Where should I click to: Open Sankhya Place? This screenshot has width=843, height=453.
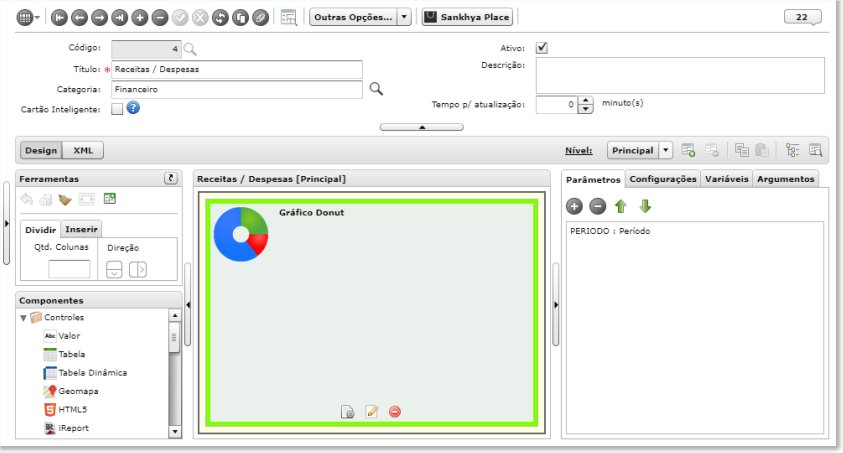(x=467, y=17)
